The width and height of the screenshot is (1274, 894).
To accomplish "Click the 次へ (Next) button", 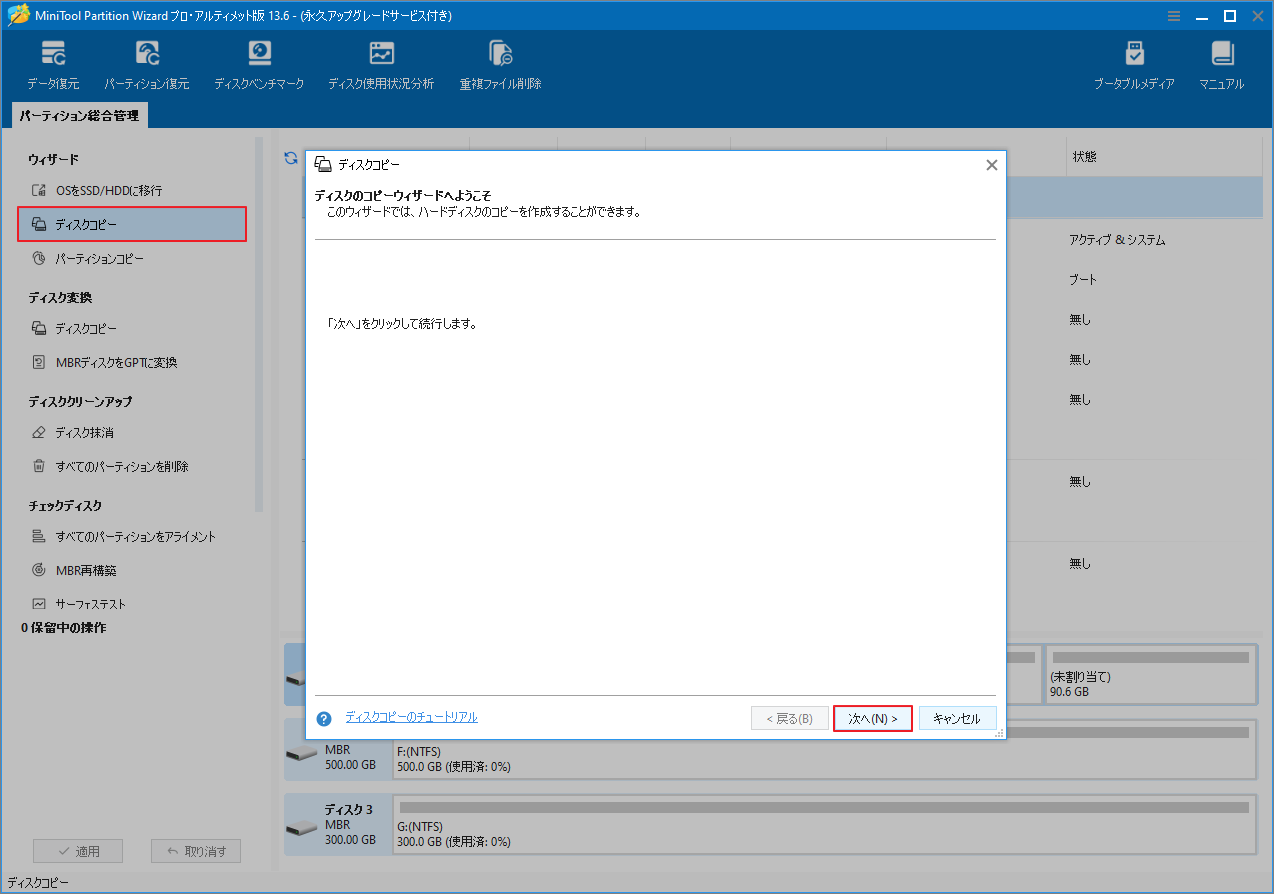I will [x=872, y=717].
